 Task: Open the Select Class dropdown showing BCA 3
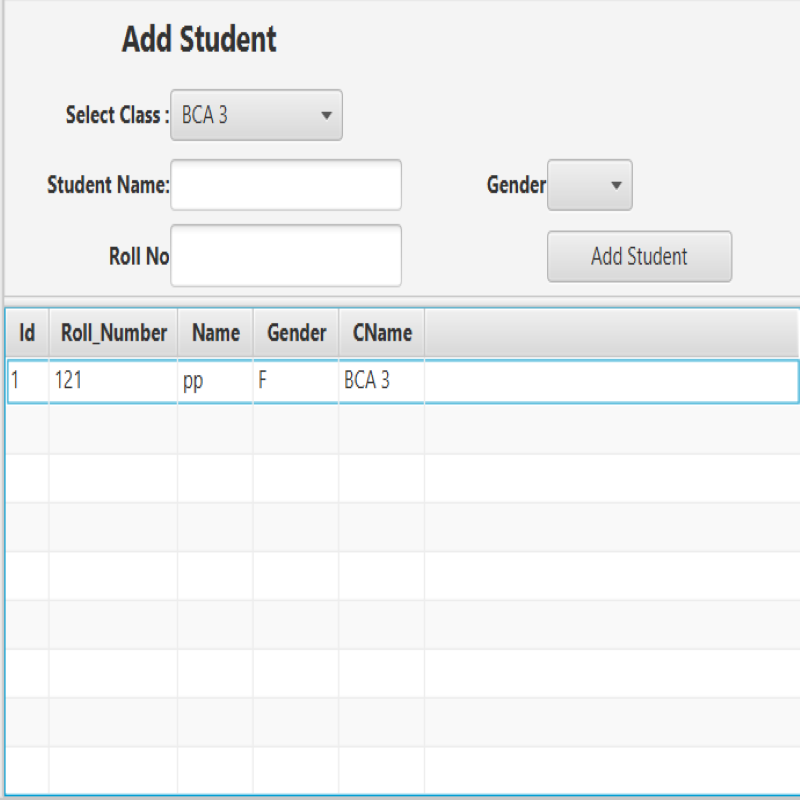(256, 115)
